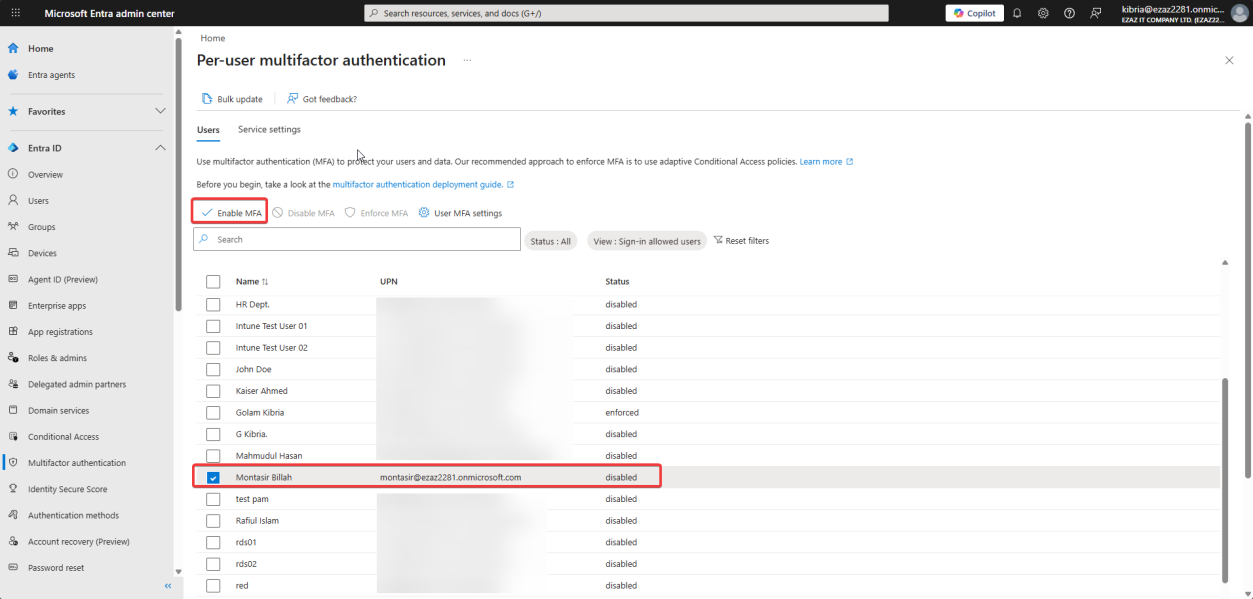Open the page ellipsis more options
1253x599 pixels.
[x=466, y=61]
